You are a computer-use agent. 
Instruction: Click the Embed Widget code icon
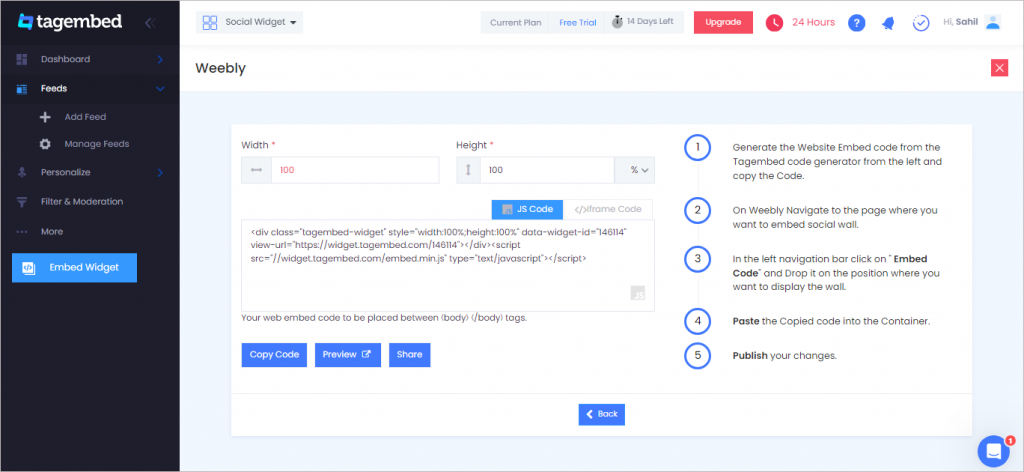[28, 268]
